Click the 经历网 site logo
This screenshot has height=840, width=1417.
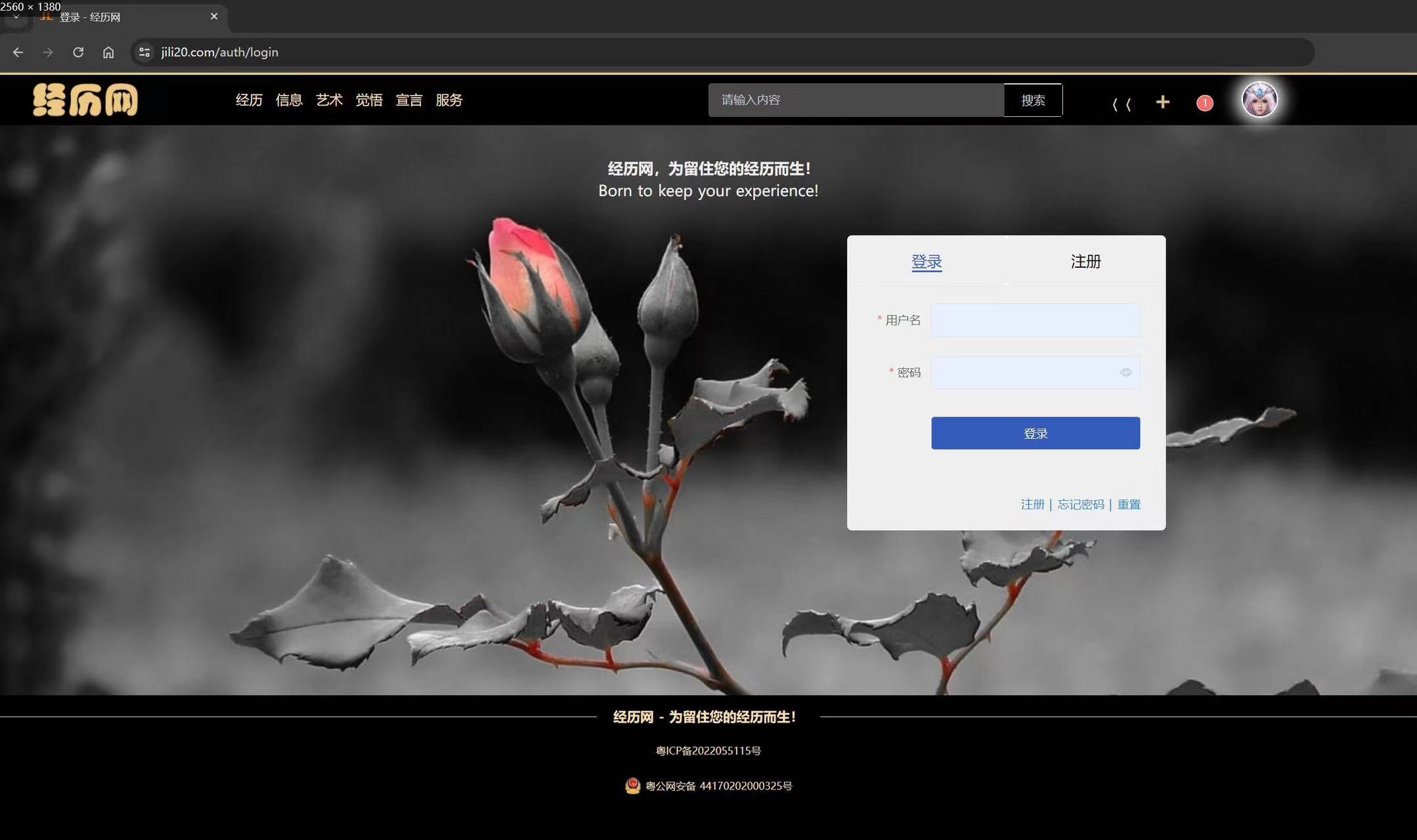coord(85,100)
